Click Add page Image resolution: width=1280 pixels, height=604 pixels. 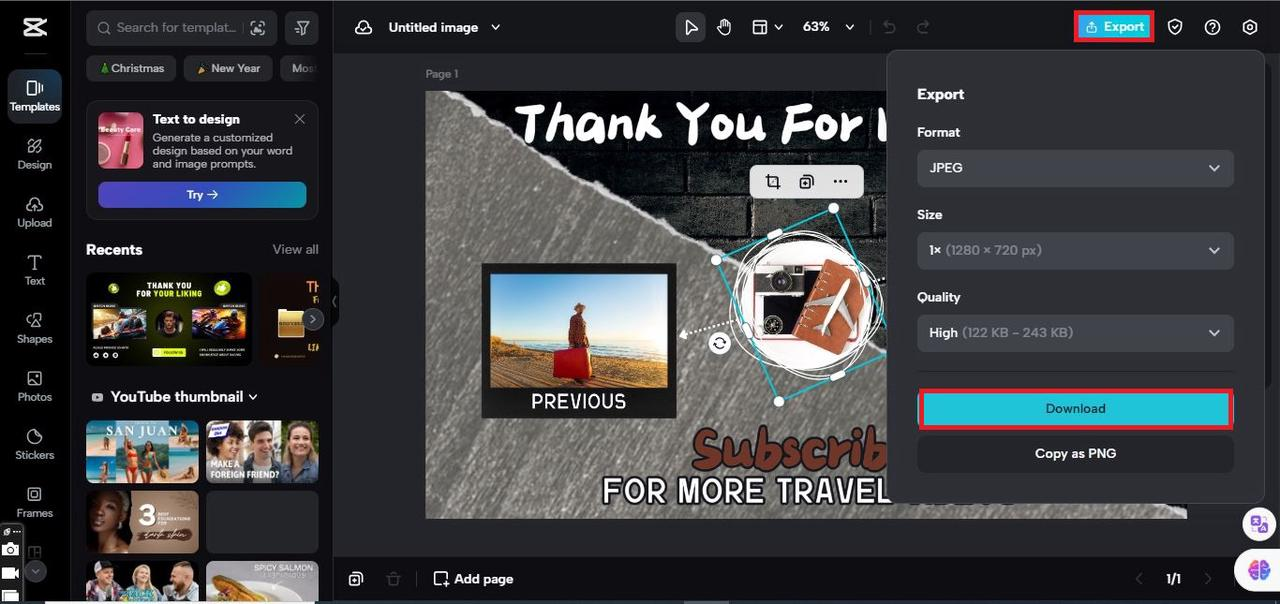pyautogui.click(x=473, y=579)
